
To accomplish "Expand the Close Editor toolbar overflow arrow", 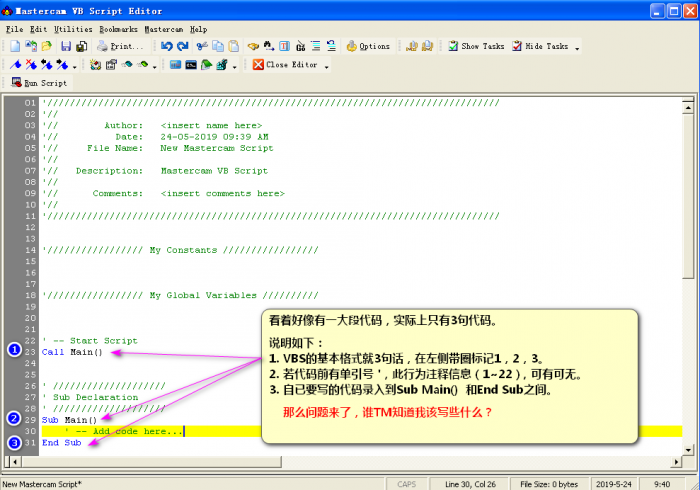I will pyautogui.click(x=326, y=66).
